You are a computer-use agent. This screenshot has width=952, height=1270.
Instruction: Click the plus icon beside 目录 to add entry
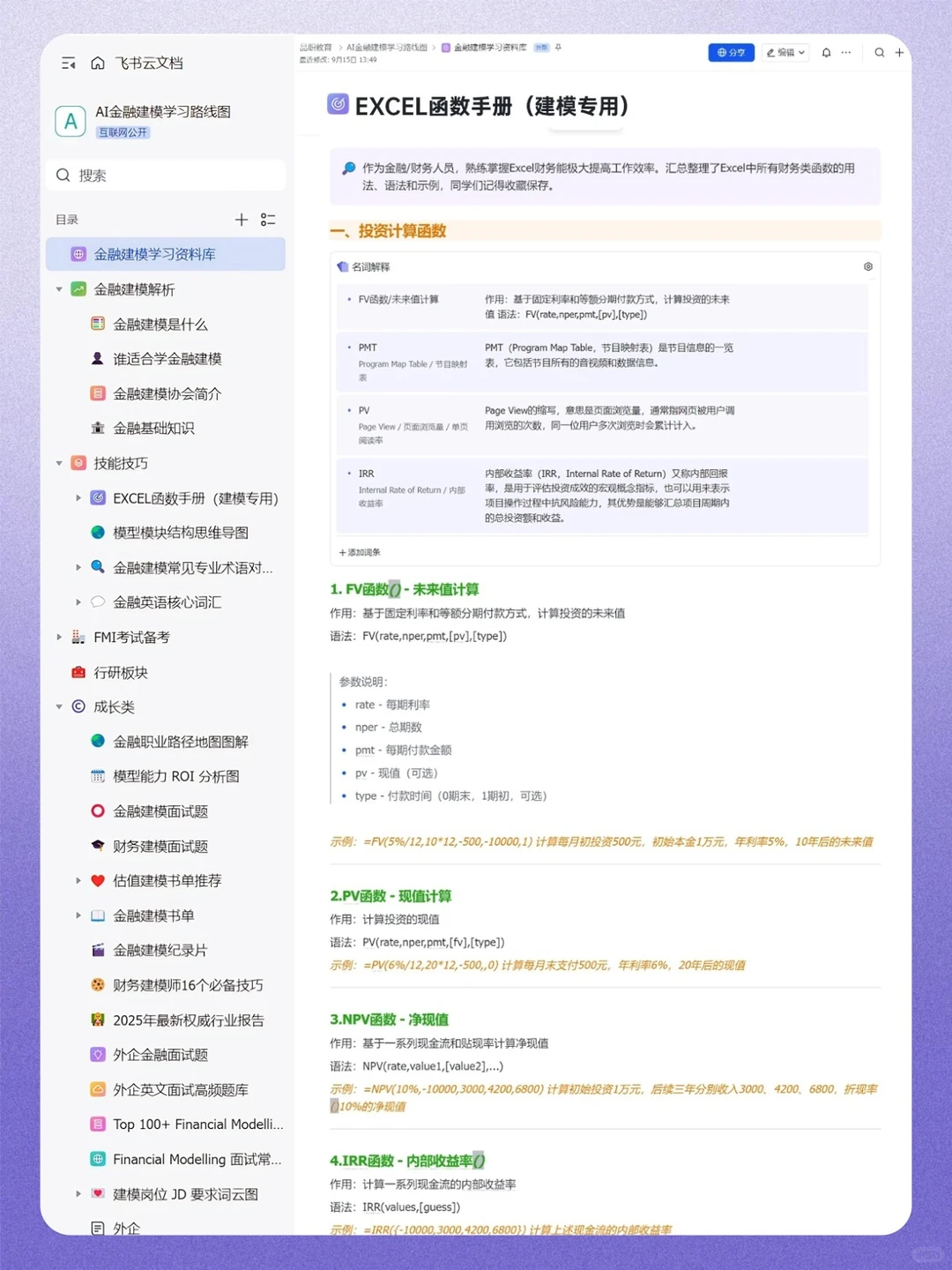tap(242, 220)
